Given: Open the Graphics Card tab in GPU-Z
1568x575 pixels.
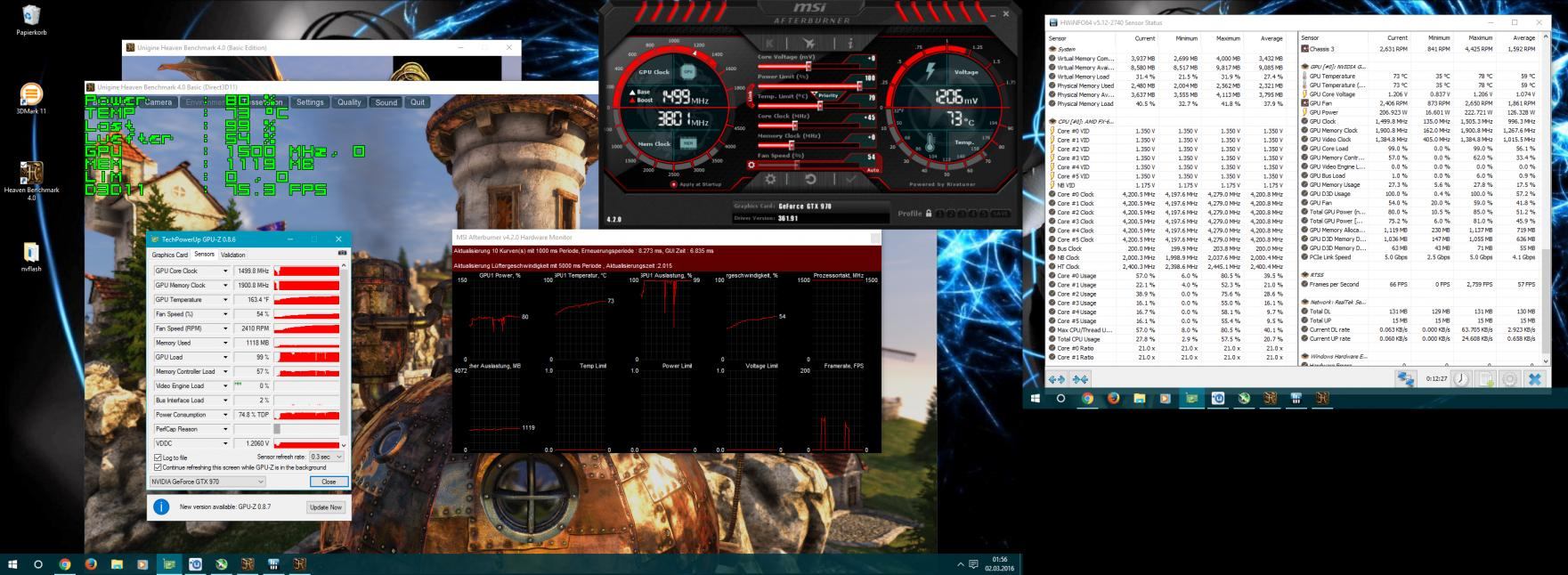Looking at the screenshot, I should click(x=170, y=255).
